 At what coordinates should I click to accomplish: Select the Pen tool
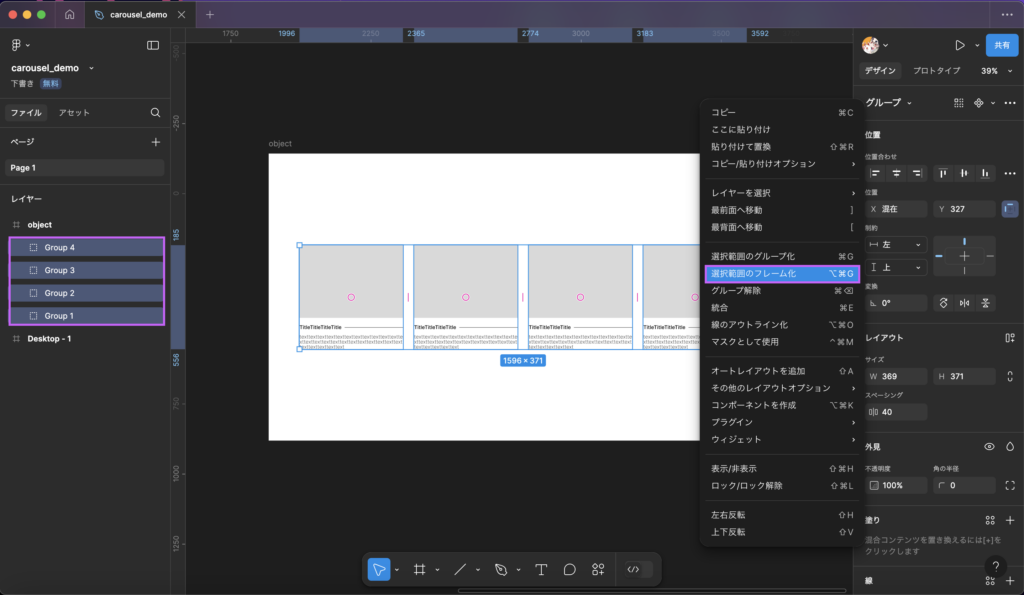pyautogui.click(x=501, y=570)
